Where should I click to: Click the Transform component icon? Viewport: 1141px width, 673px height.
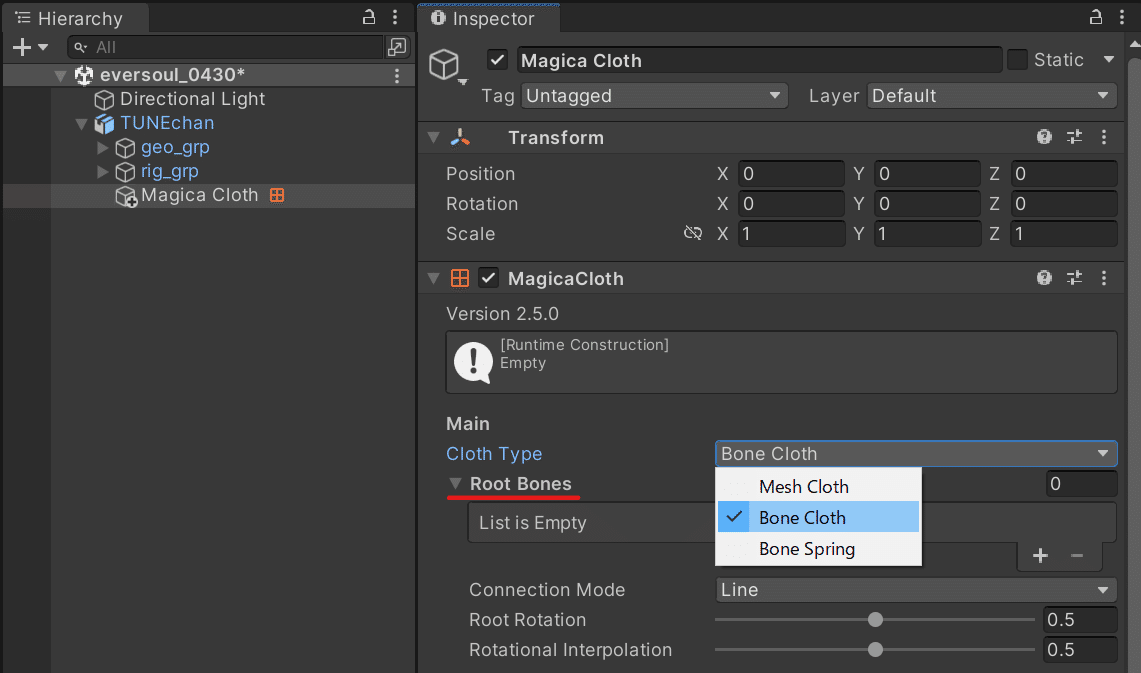461,138
